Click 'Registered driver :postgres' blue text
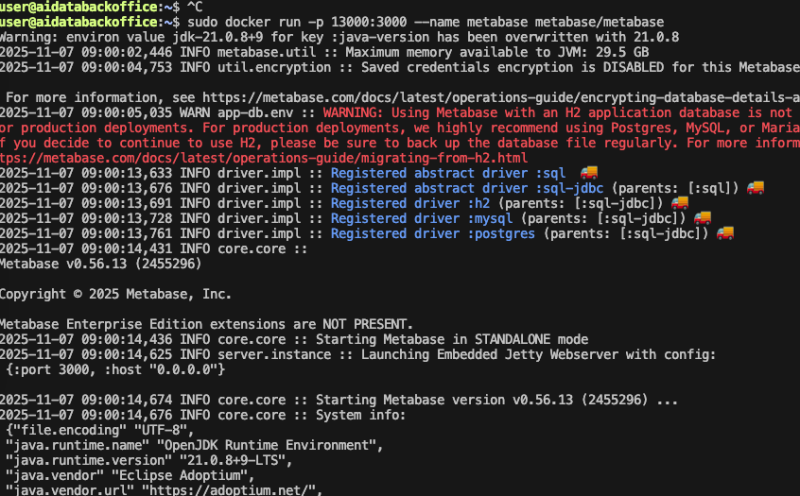The image size is (800, 496). tap(433, 234)
